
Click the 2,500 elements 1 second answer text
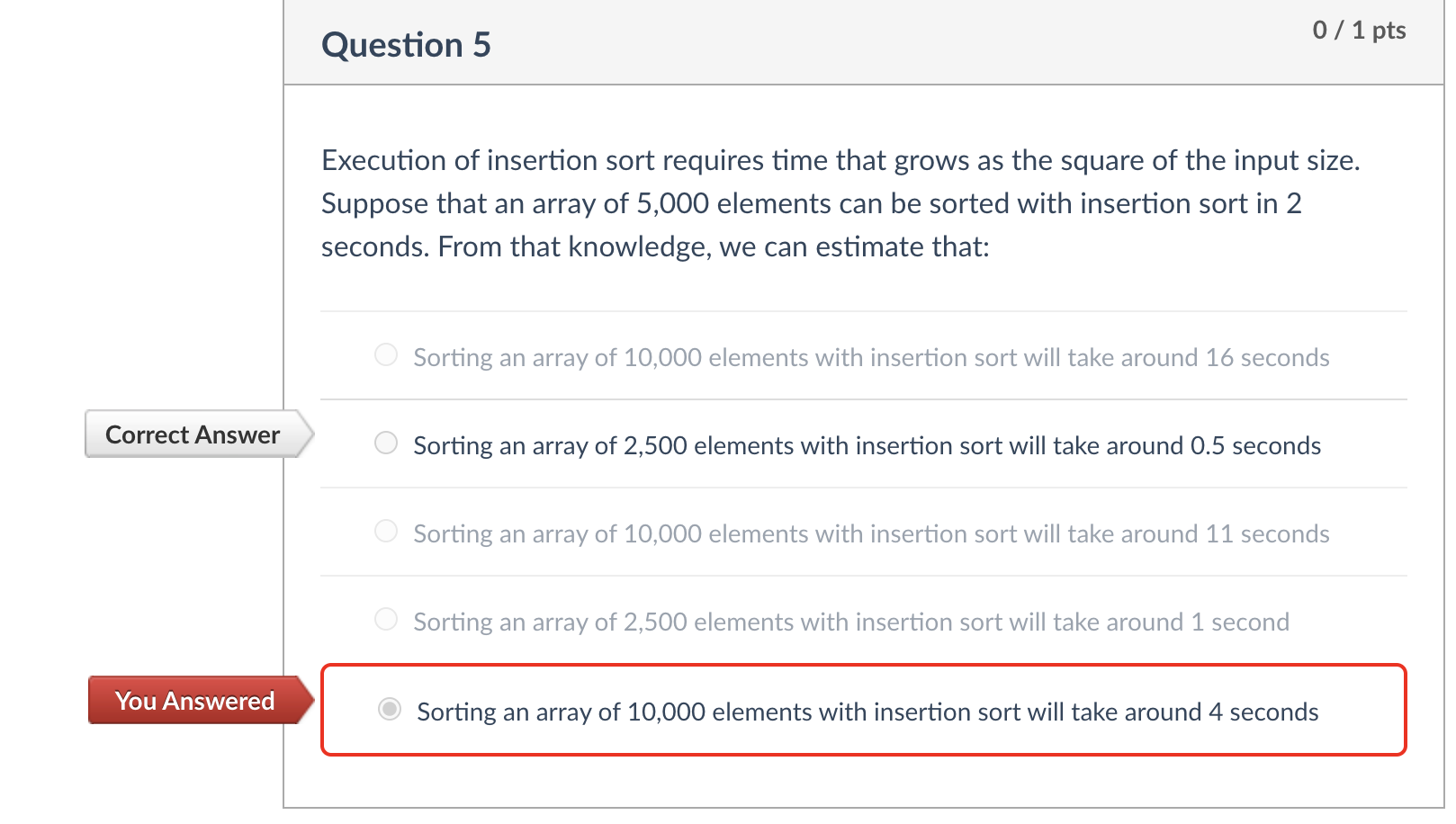coord(850,621)
